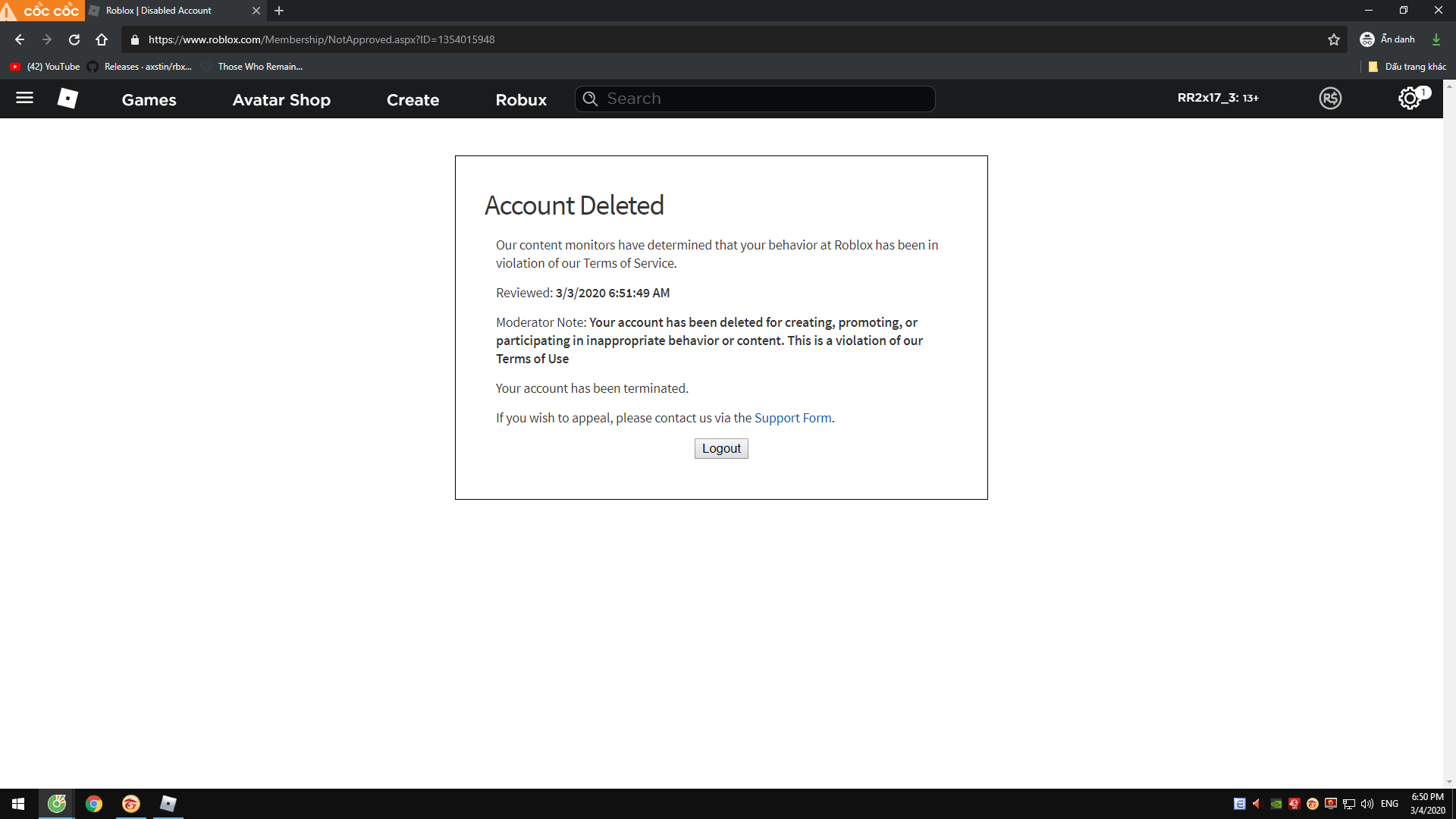Open a new browser tab
Image resolution: width=1456 pixels, height=819 pixels.
[x=279, y=11]
